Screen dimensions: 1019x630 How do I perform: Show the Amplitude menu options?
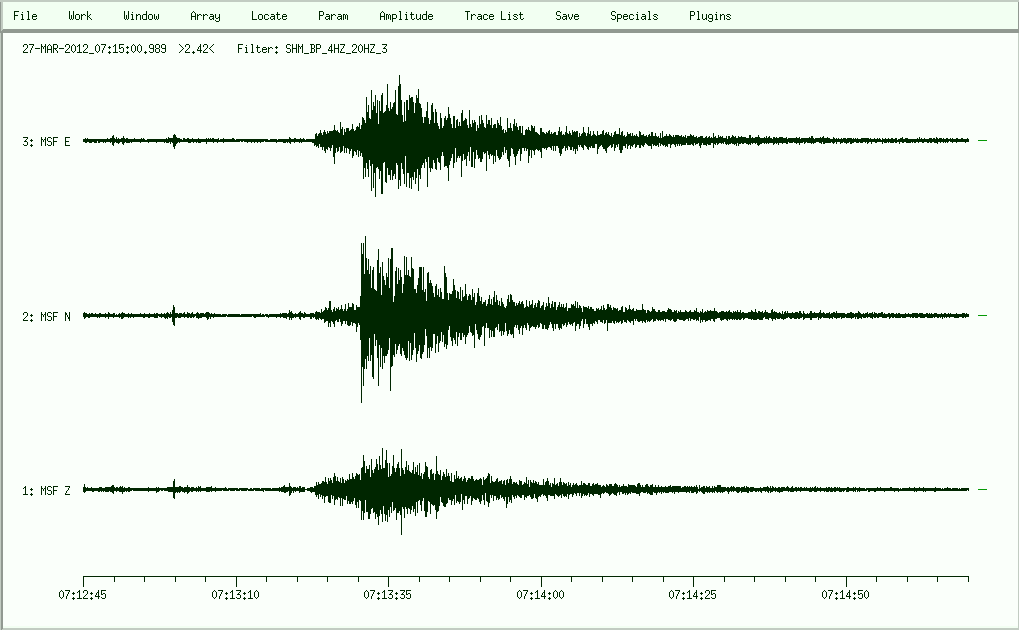coord(406,16)
